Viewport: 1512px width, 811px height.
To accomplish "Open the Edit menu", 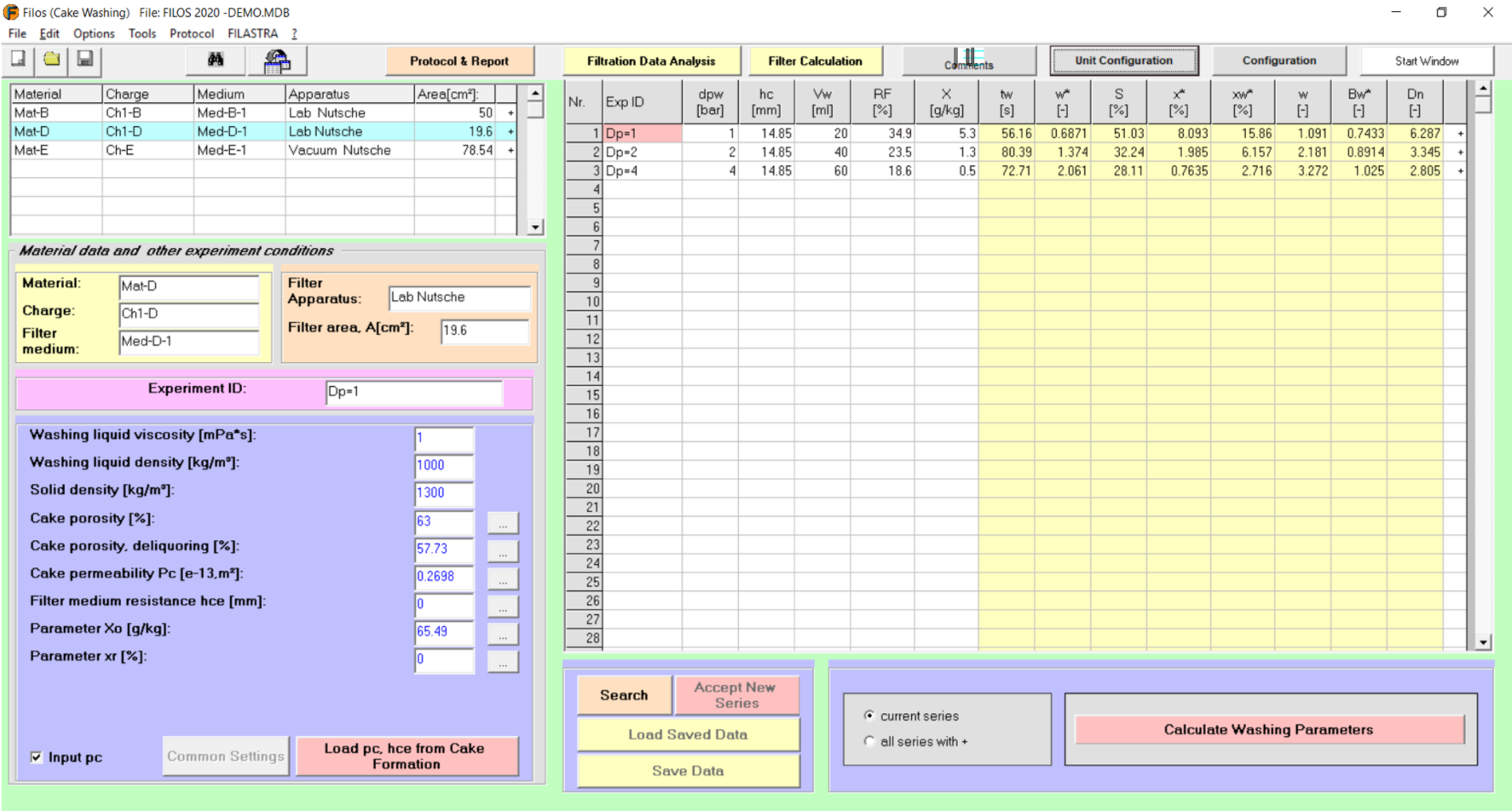I will [x=49, y=33].
